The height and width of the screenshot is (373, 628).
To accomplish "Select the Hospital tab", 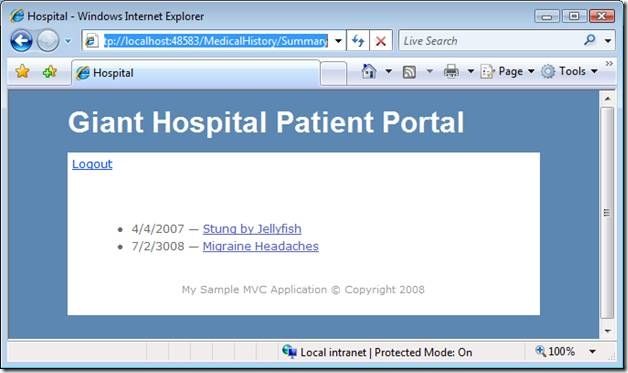I will point(196,73).
